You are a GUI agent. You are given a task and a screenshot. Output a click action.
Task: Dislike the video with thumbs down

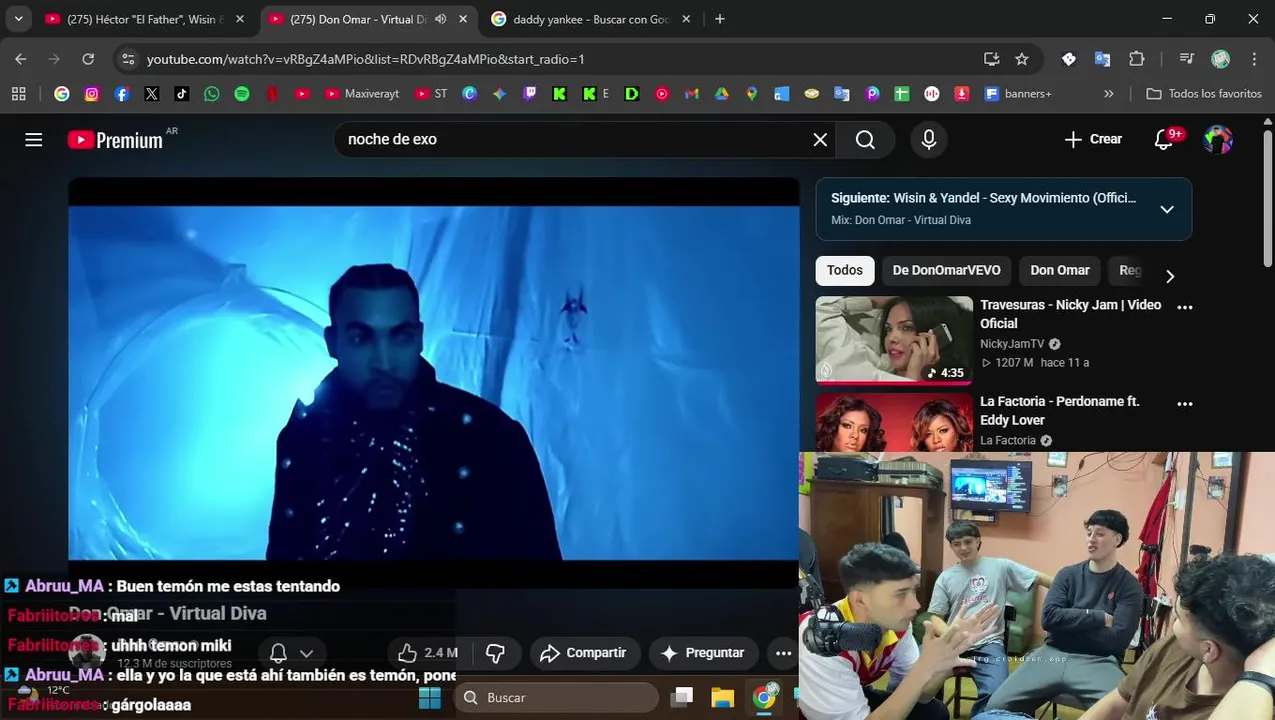(x=495, y=653)
